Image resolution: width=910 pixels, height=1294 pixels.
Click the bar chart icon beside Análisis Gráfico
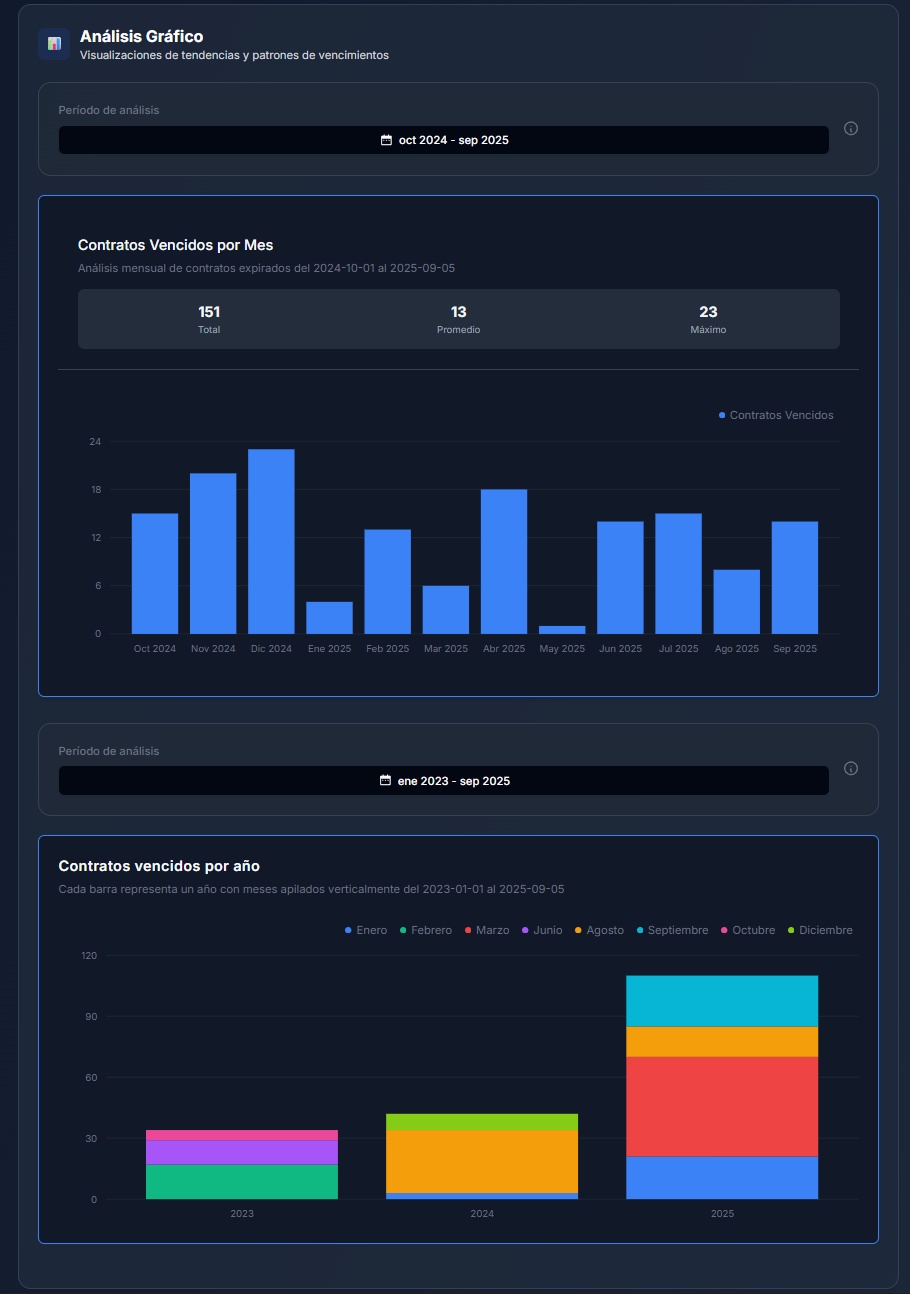pyautogui.click(x=54, y=44)
